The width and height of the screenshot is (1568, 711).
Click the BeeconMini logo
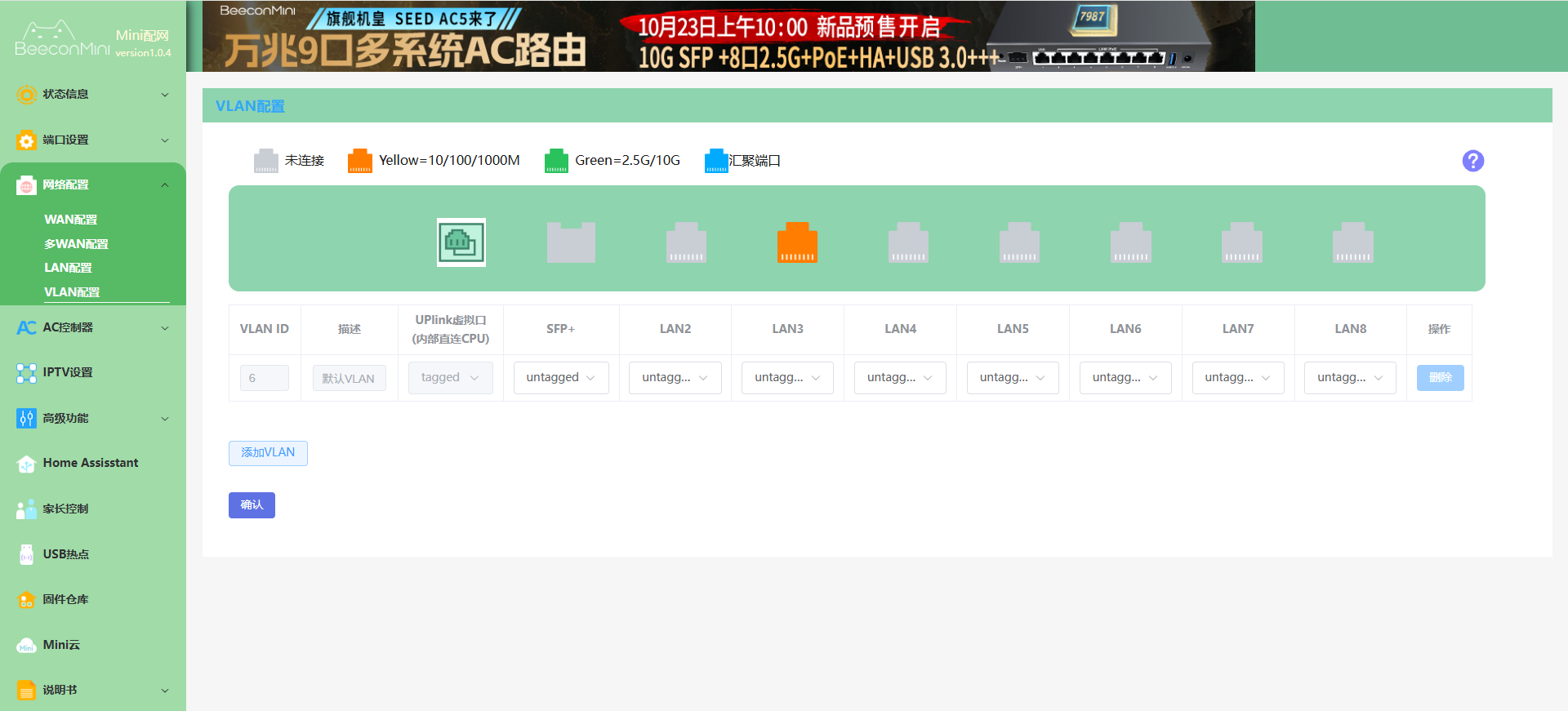62,40
